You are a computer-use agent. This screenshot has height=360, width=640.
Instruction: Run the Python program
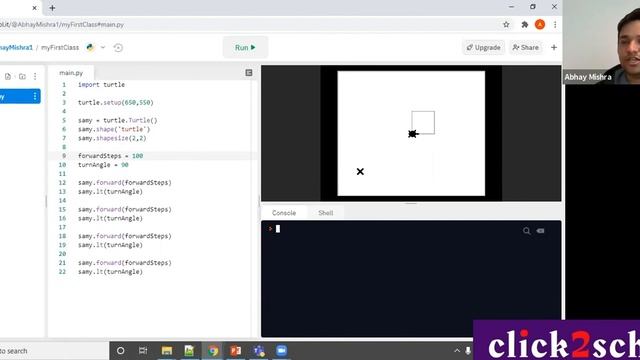[x=245, y=47]
